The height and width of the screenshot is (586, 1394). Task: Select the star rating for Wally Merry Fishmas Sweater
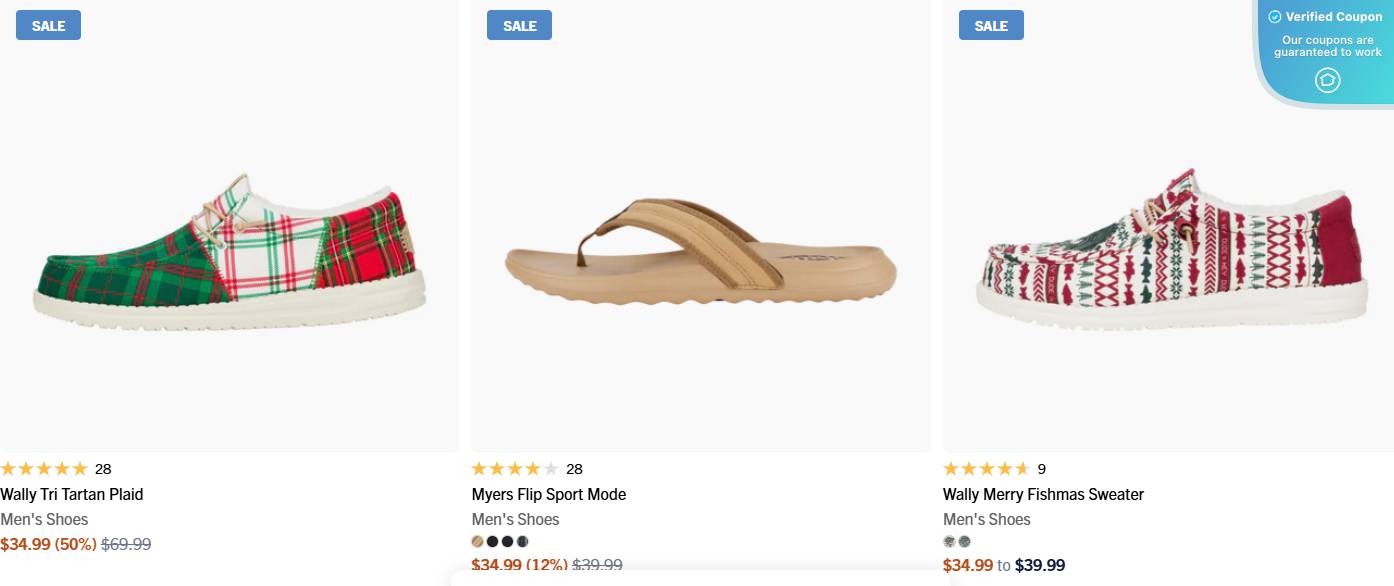985,468
